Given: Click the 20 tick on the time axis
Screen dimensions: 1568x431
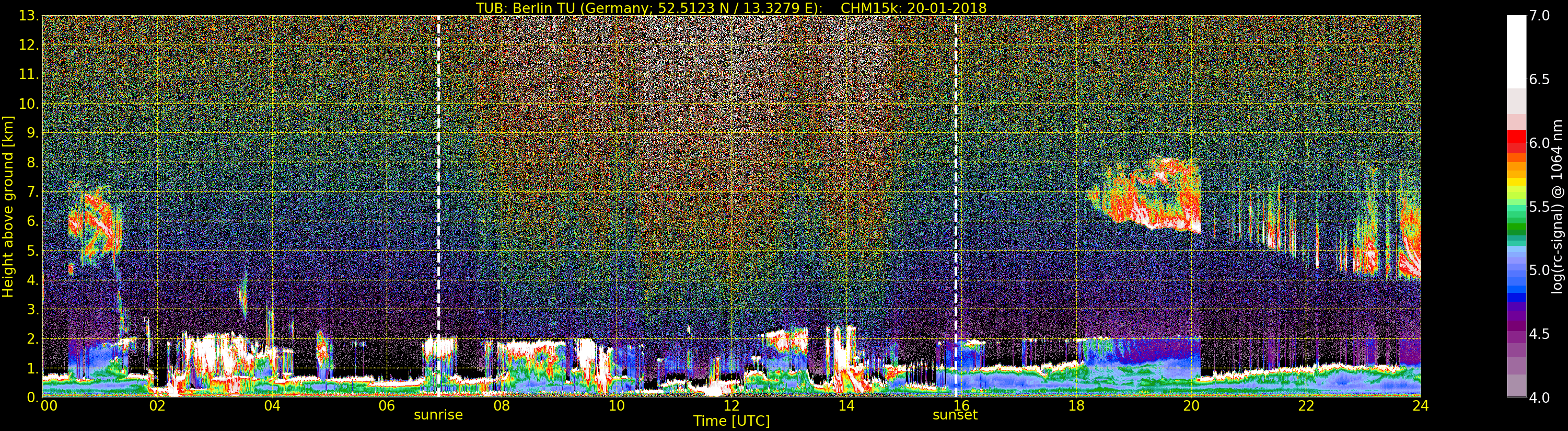Looking at the screenshot, I should tap(1191, 405).
